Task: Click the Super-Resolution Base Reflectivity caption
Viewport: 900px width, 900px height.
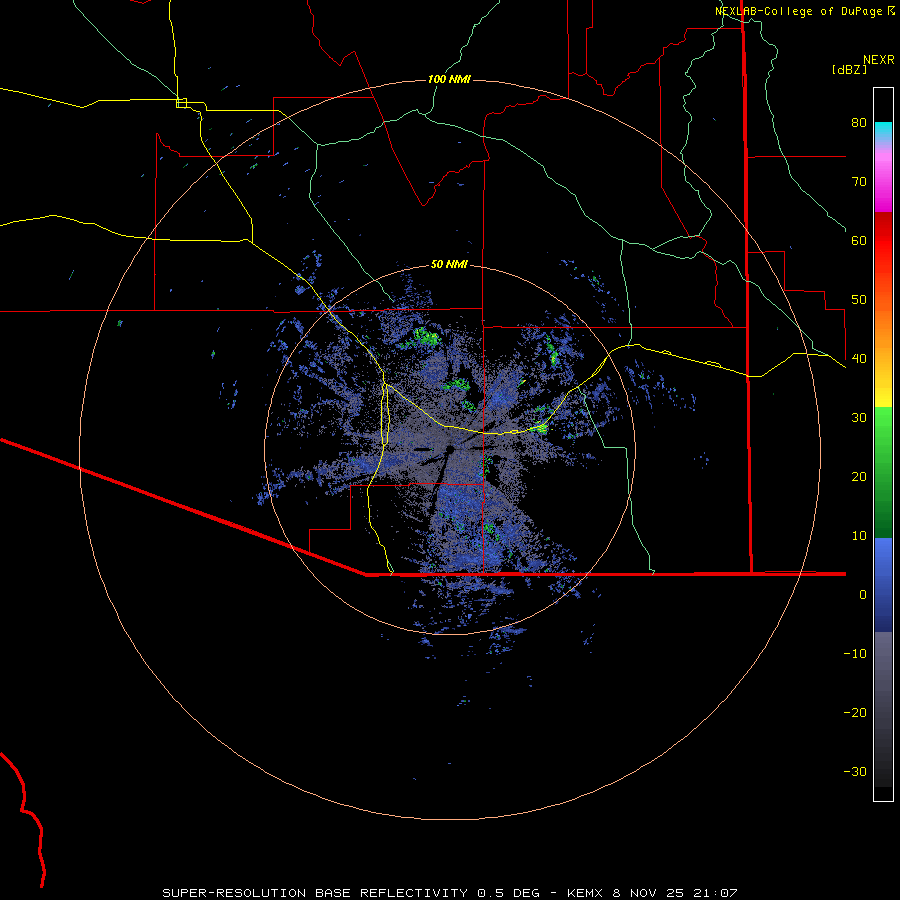Action: tap(351, 893)
